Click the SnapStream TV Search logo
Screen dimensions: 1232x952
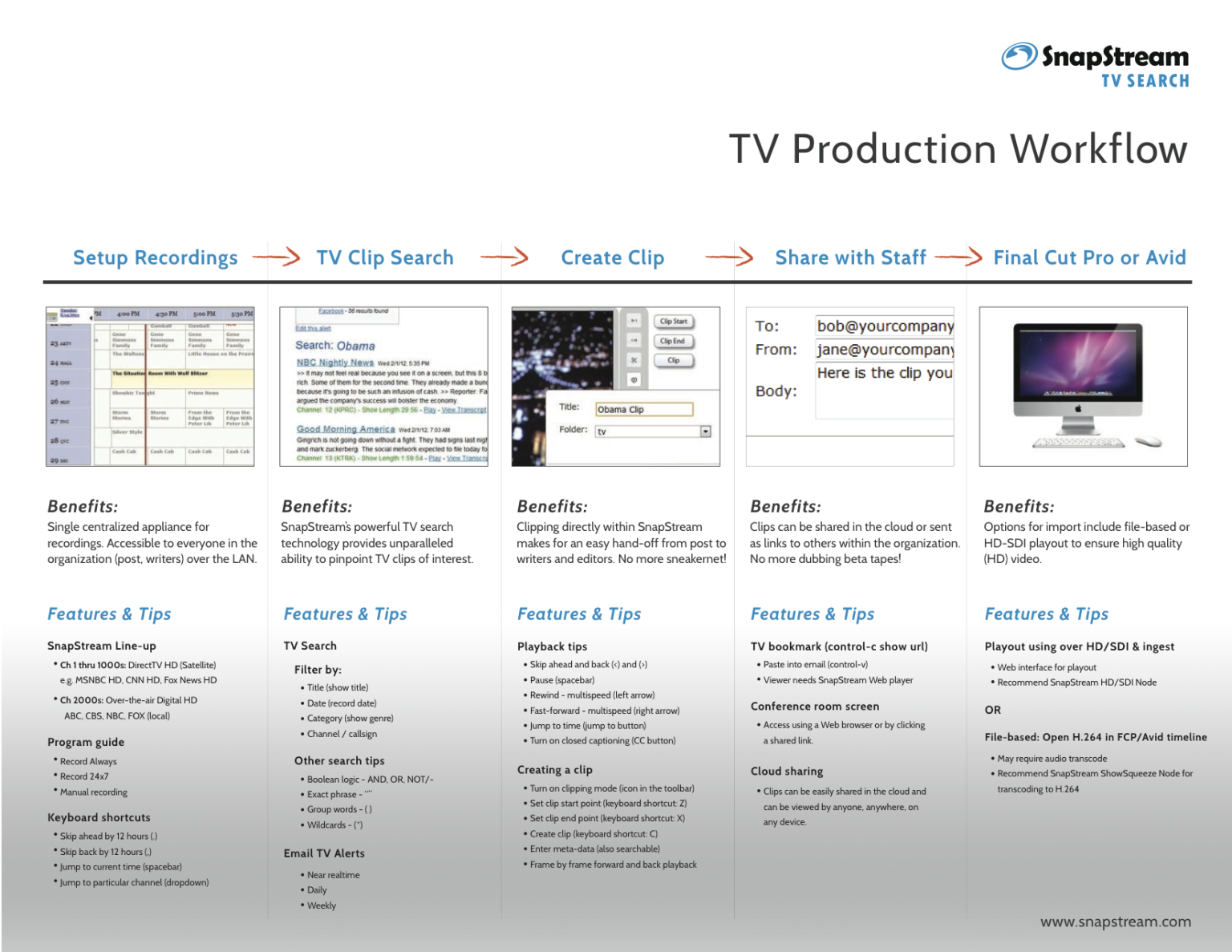pyautogui.click(x=1096, y=64)
